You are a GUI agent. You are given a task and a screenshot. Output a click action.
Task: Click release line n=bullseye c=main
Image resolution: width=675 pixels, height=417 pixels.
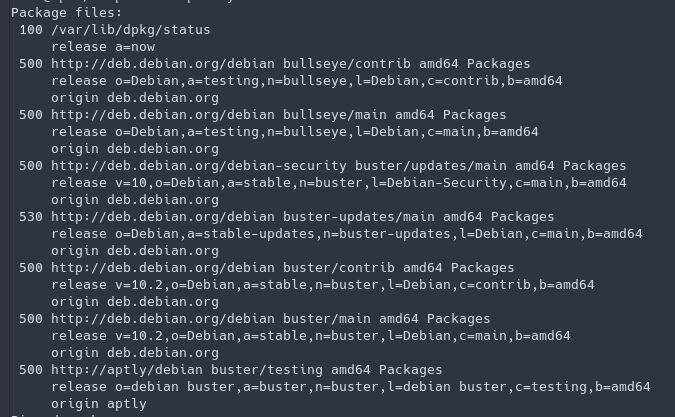(295, 132)
